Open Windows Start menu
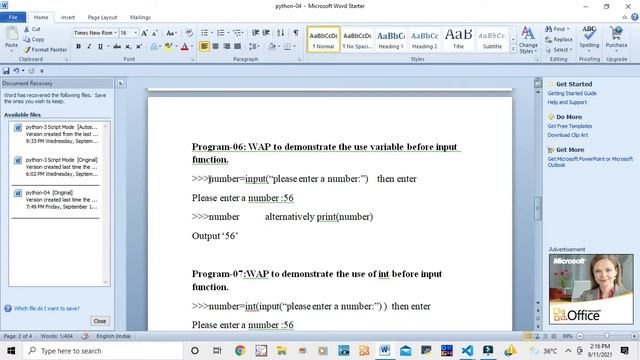The image size is (640, 360). (x=11, y=351)
